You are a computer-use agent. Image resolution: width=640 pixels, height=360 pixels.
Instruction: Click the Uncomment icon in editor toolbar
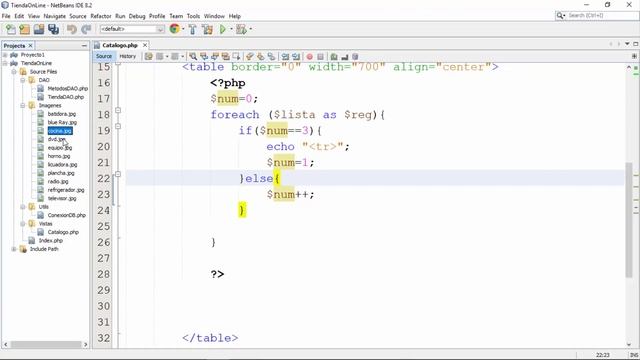click(x=344, y=56)
